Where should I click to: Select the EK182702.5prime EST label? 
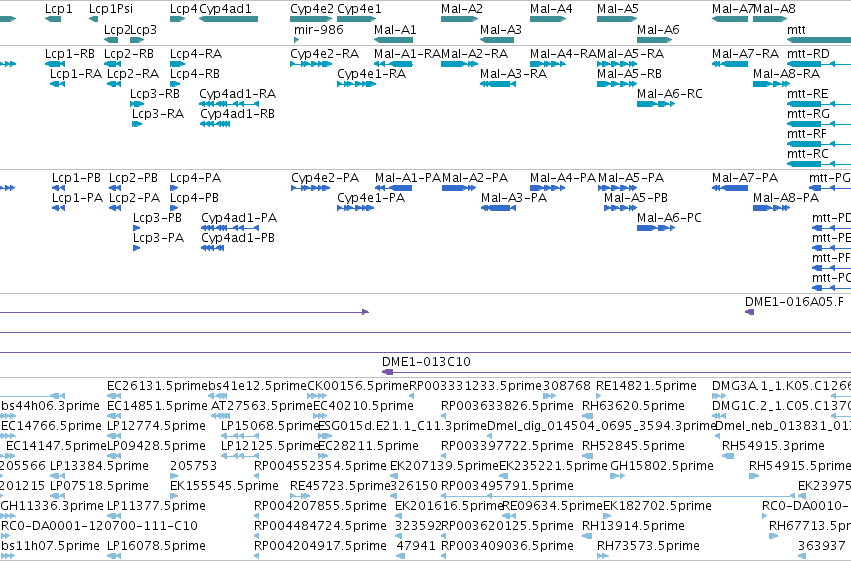click(657, 506)
